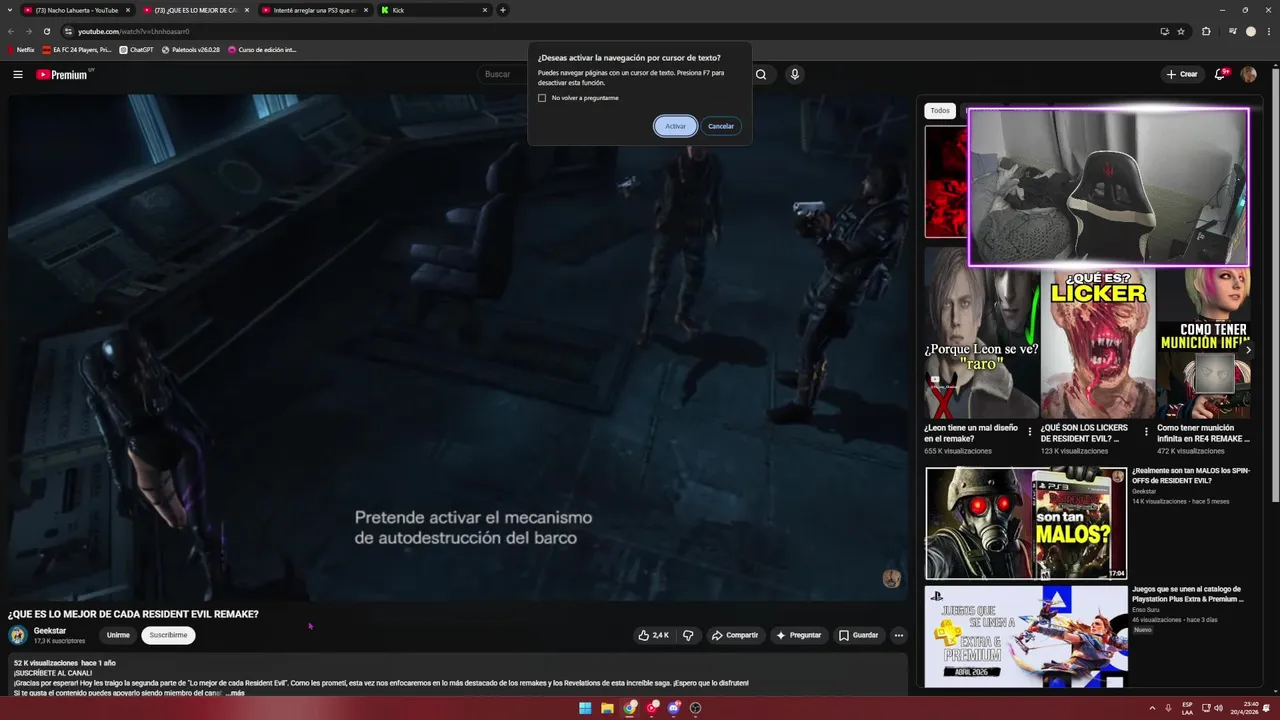Open options menu for Leon mal diseño video
This screenshot has width=1280, height=720.
(x=1030, y=432)
